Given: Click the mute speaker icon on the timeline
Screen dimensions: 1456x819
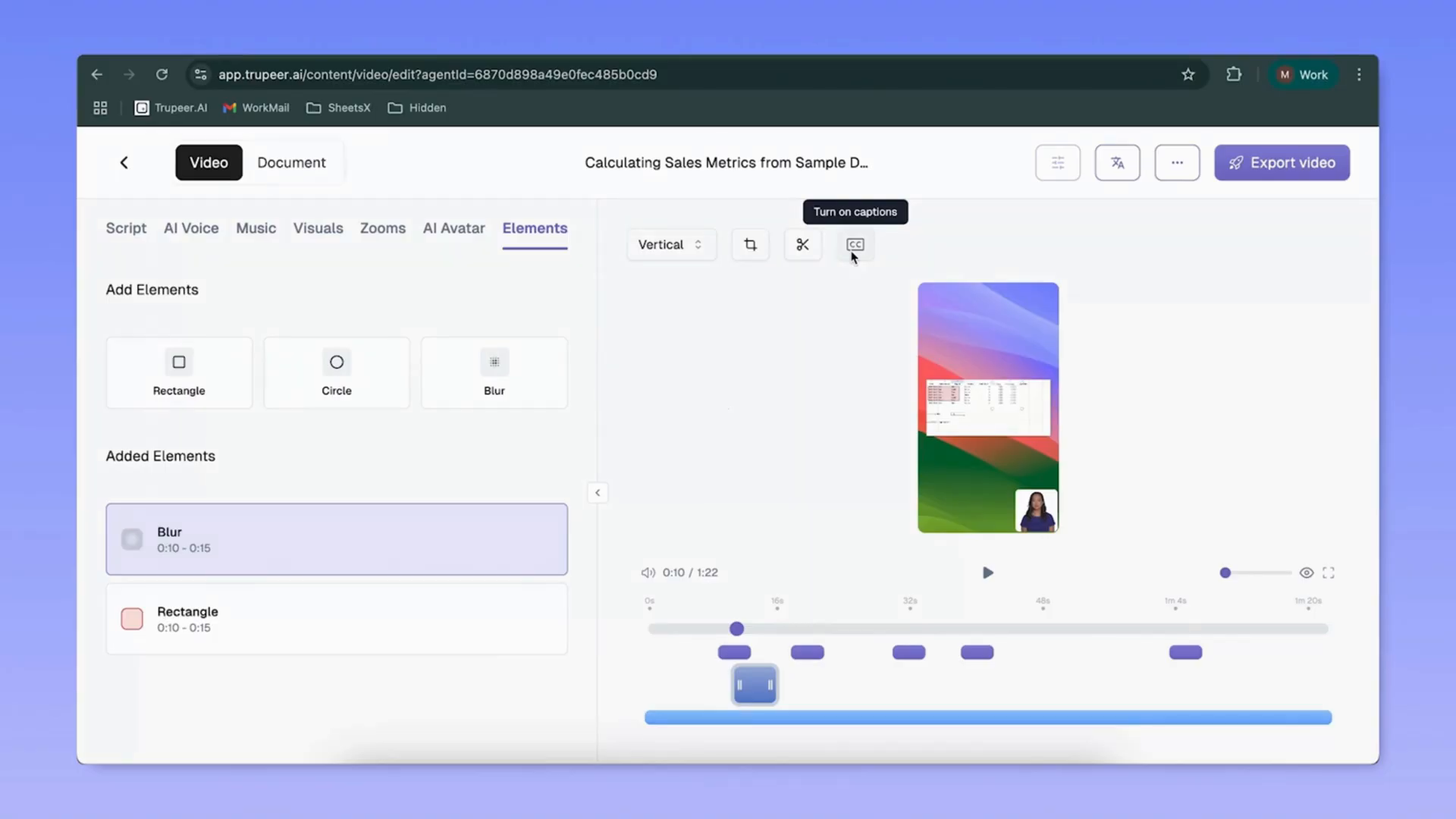Looking at the screenshot, I should [x=648, y=573].
